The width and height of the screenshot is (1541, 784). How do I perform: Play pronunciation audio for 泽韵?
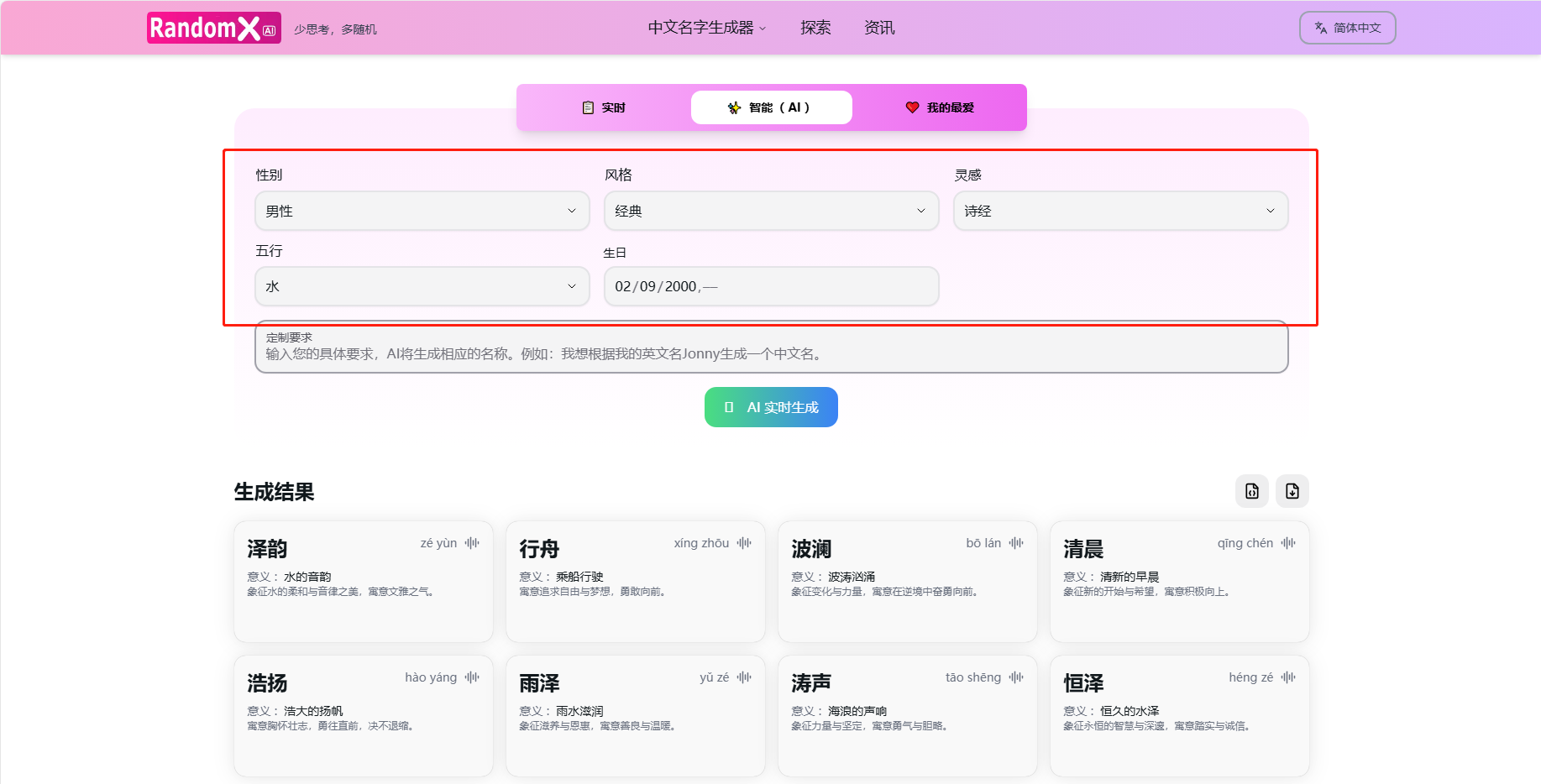472,543
